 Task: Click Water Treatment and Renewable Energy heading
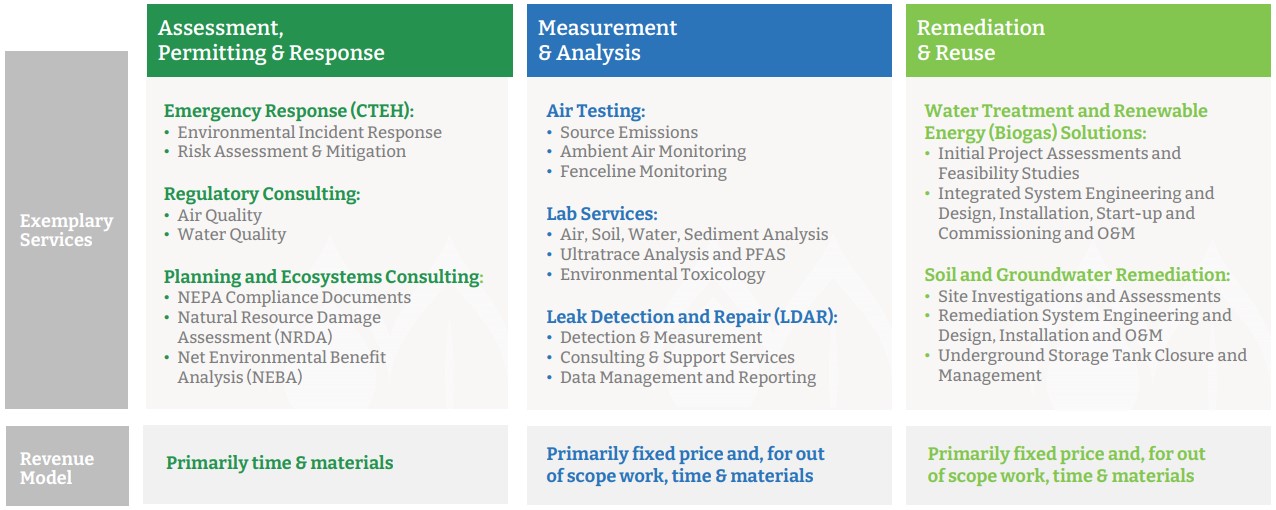point(1065,121)
